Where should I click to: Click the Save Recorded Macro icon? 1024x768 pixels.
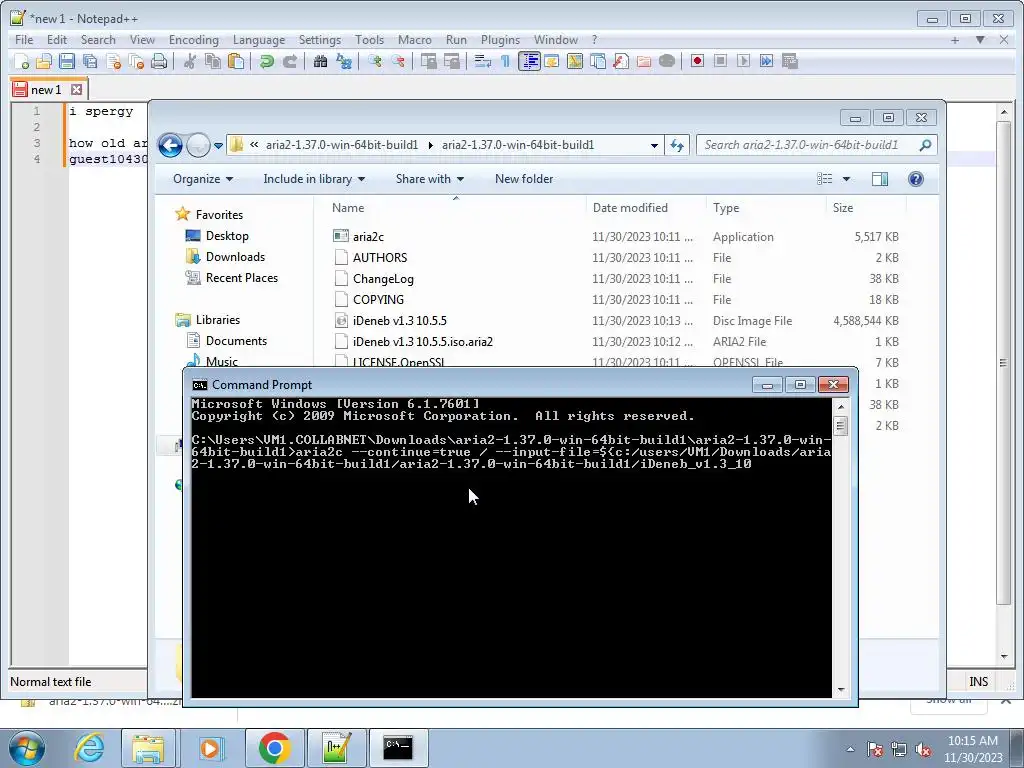pyautogui.click(x=790, y=61)
